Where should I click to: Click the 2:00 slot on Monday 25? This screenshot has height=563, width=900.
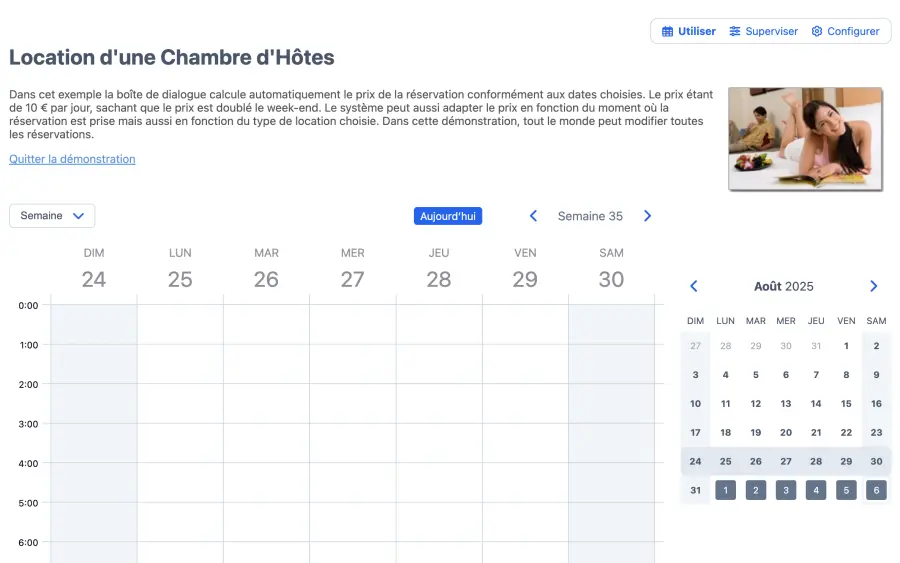pos(180,403)
